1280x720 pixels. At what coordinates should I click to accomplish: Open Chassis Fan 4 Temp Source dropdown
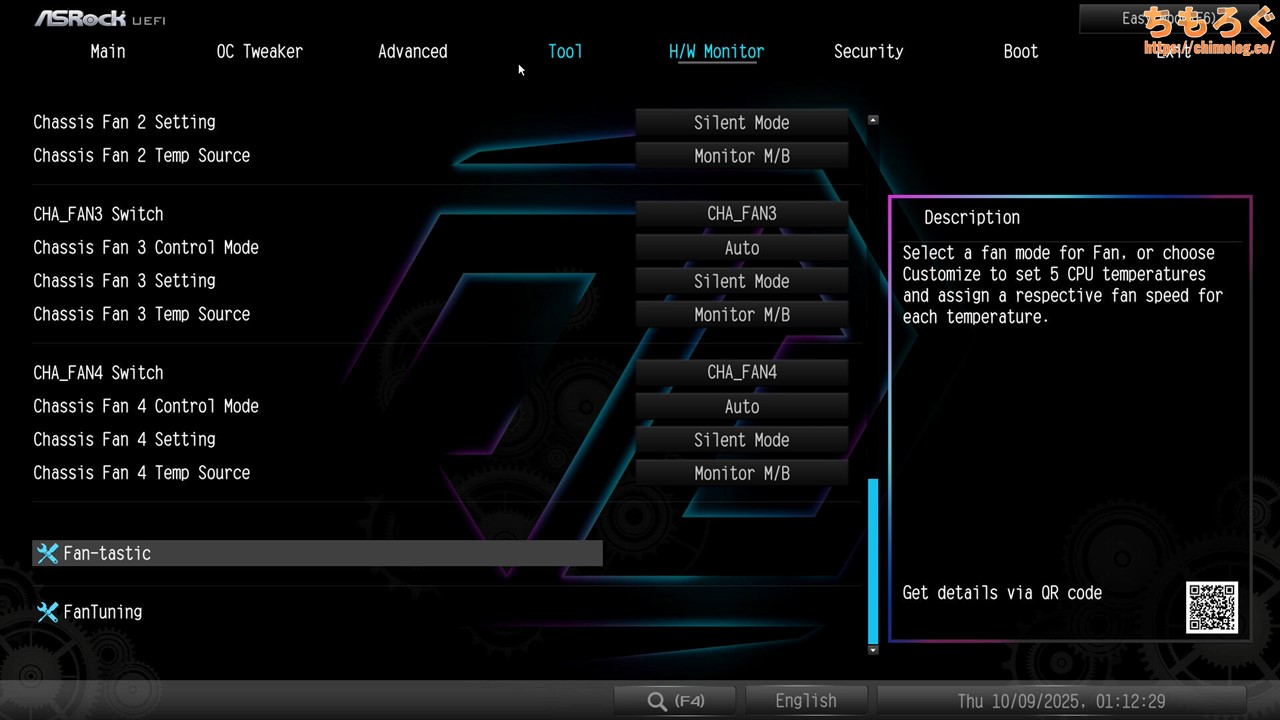741,473
